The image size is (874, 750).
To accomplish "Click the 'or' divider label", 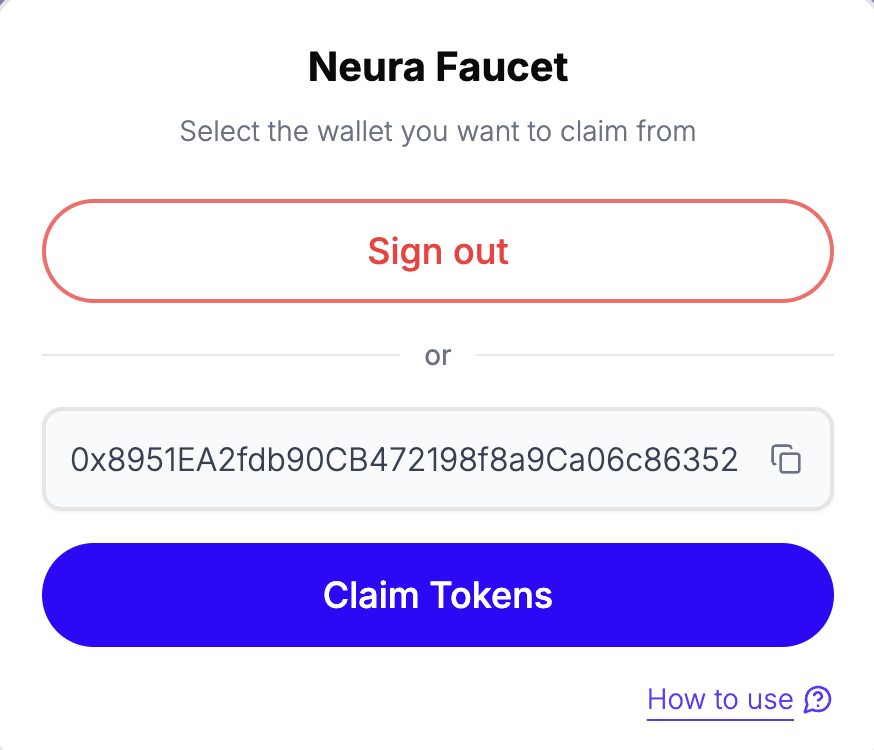I will pyautogui.click(x=438, y=355).
